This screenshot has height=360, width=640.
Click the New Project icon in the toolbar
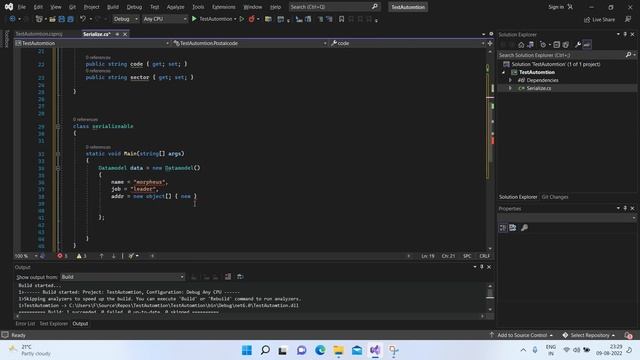pos(39,19)
